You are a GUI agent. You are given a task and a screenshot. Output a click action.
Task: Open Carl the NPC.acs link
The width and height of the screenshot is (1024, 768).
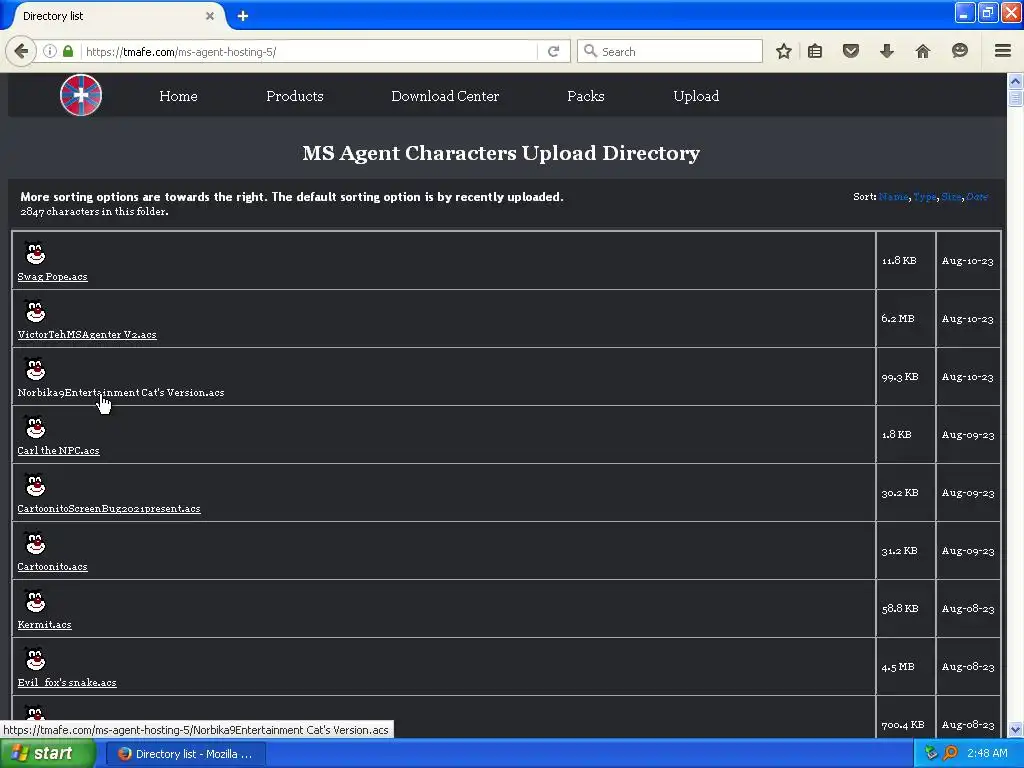coord(59,451)
